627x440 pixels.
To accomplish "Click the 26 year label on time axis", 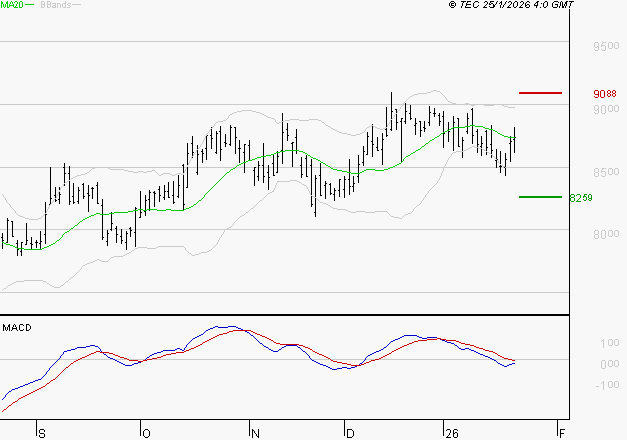I will point(452,434).
